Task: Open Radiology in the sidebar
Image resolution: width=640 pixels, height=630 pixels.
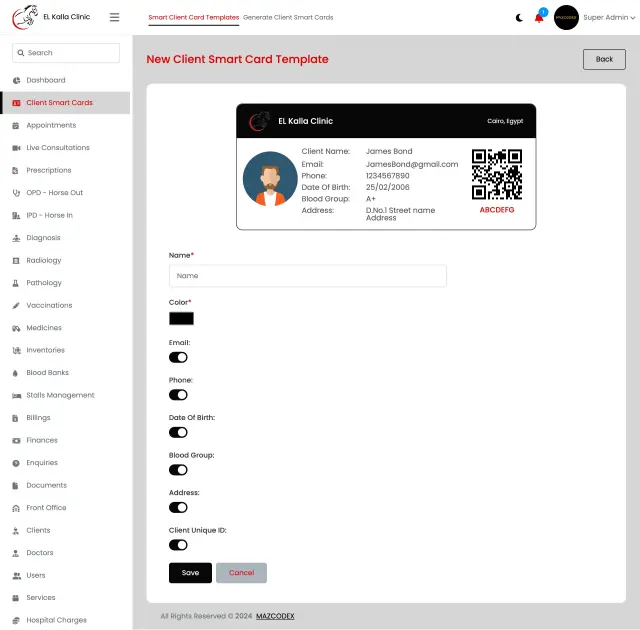Action: pos(65,260)
